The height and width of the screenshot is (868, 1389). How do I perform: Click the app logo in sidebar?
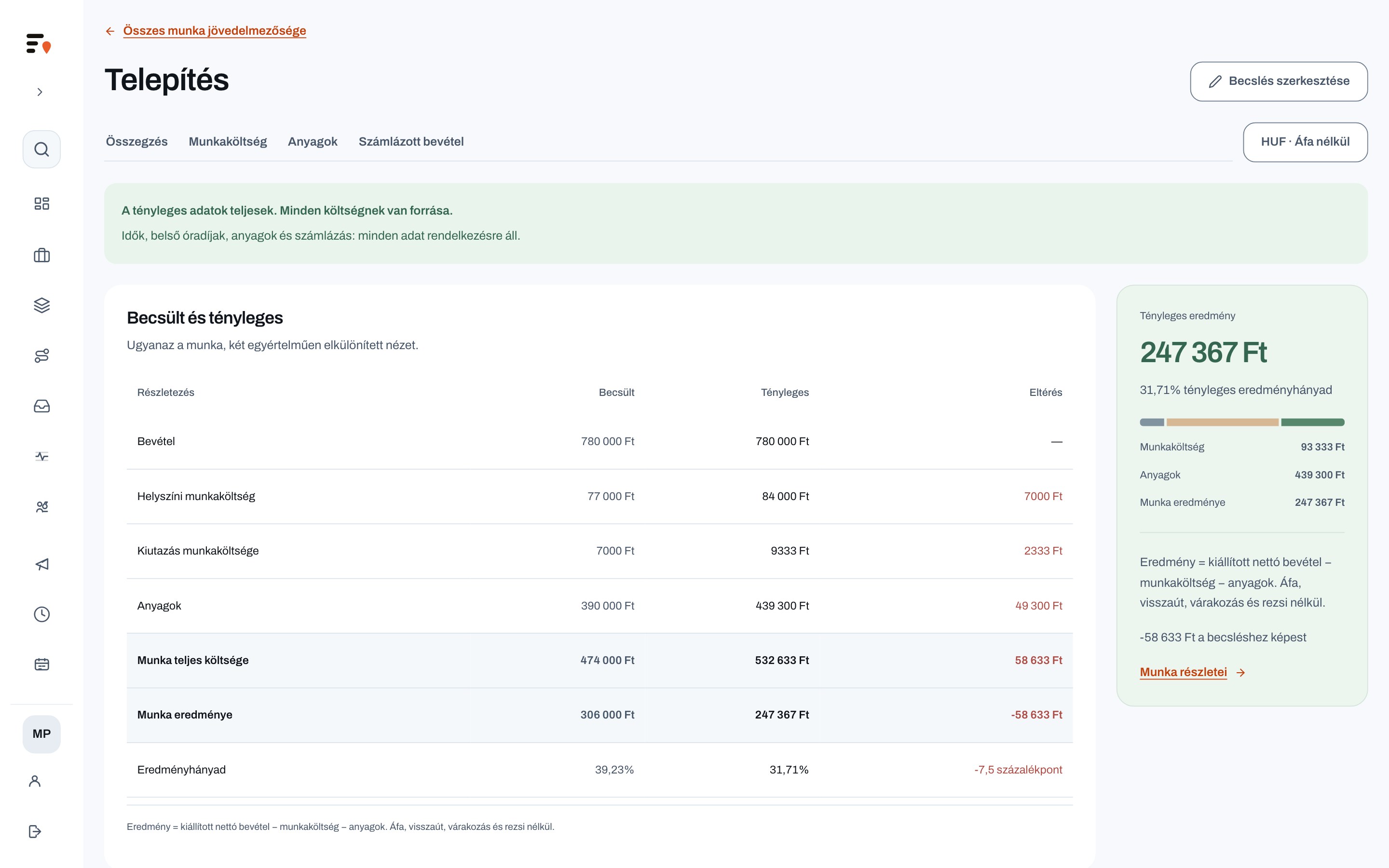39,43
